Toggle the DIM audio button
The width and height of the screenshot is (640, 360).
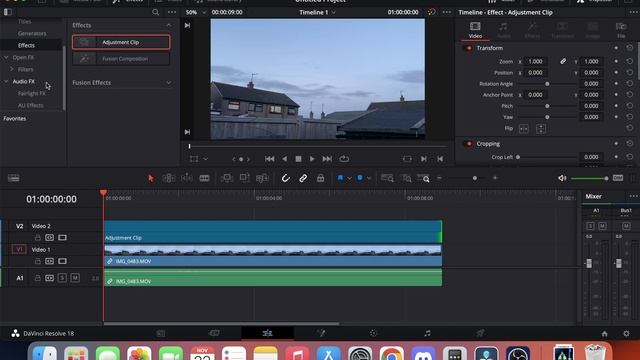pyautogui.click(x=618, y=178)
